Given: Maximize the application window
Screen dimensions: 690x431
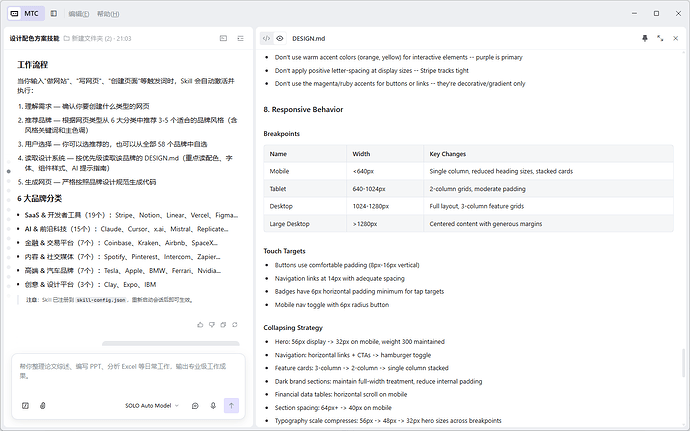Looking at the screenshot, I should click(x=656, y=14).
